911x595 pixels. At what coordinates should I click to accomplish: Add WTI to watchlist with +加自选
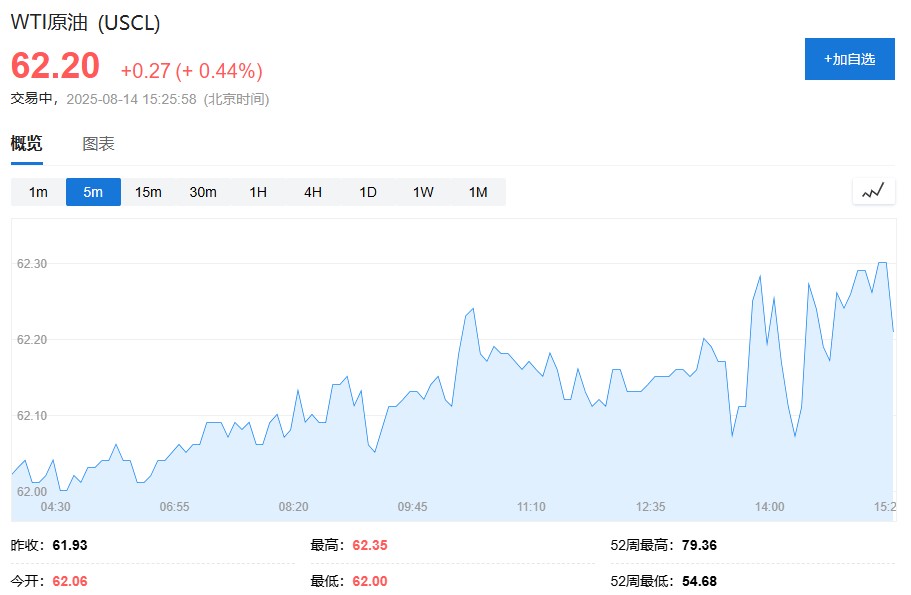click(x=849, y=59)
